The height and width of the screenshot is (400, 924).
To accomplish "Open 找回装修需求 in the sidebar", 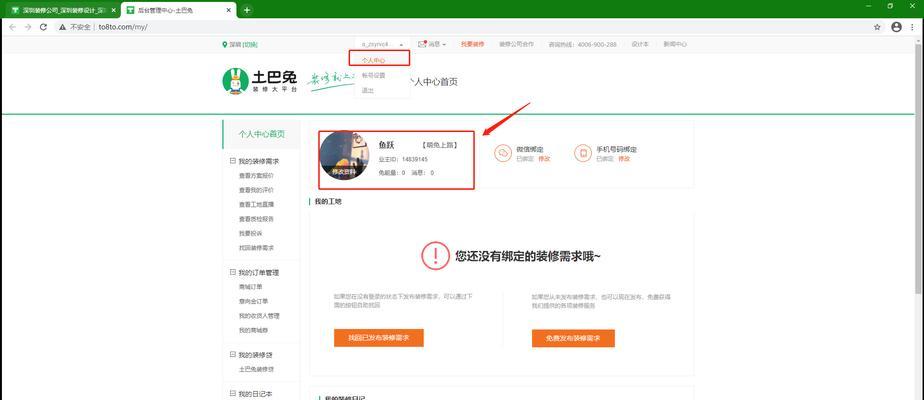I will point(256,248).
